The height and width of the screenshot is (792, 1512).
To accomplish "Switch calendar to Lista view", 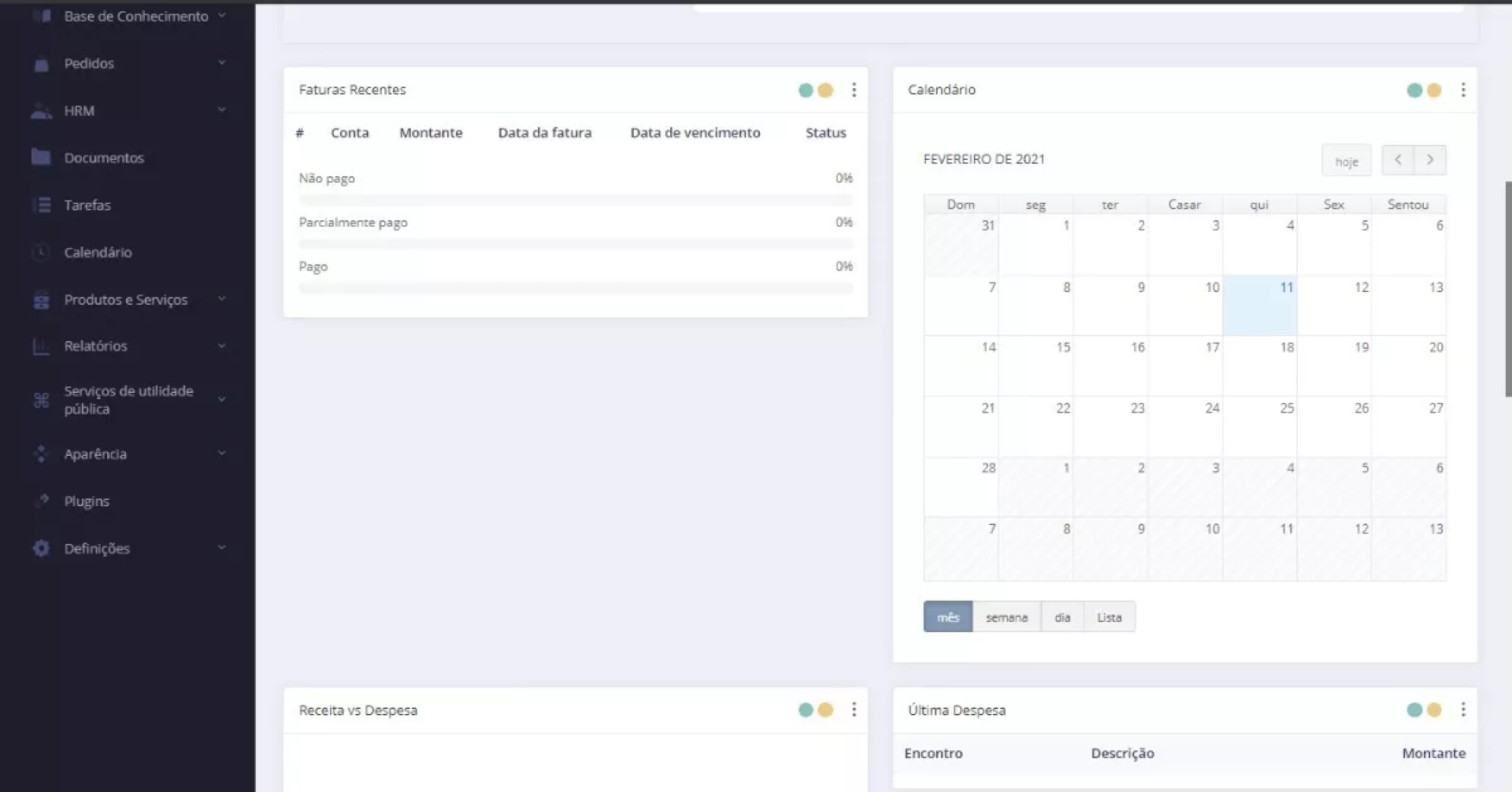I will coord(1109,617).
